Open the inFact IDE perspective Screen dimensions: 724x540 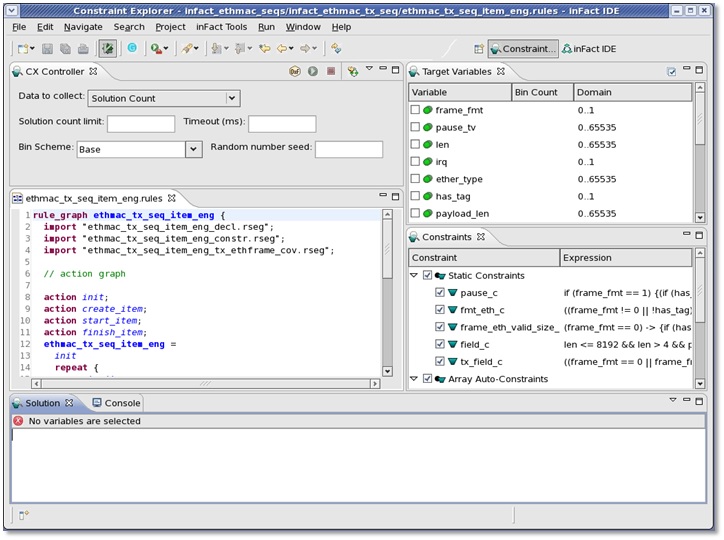(590, 48)
